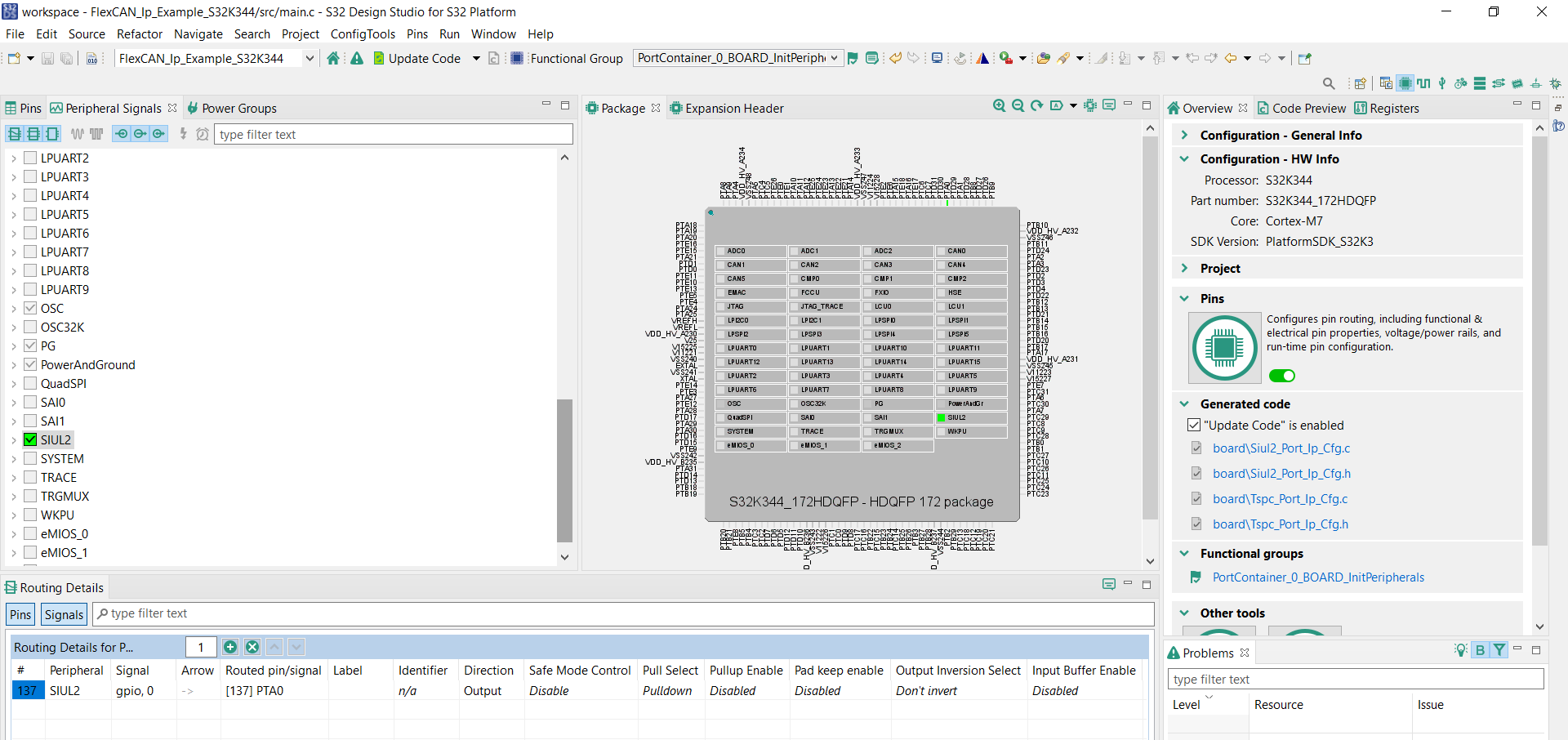Image resolution: width=1568 pixels, height=740 pixels.
Task: Click the green Home icon in toolbar
Action: [333, 58]
